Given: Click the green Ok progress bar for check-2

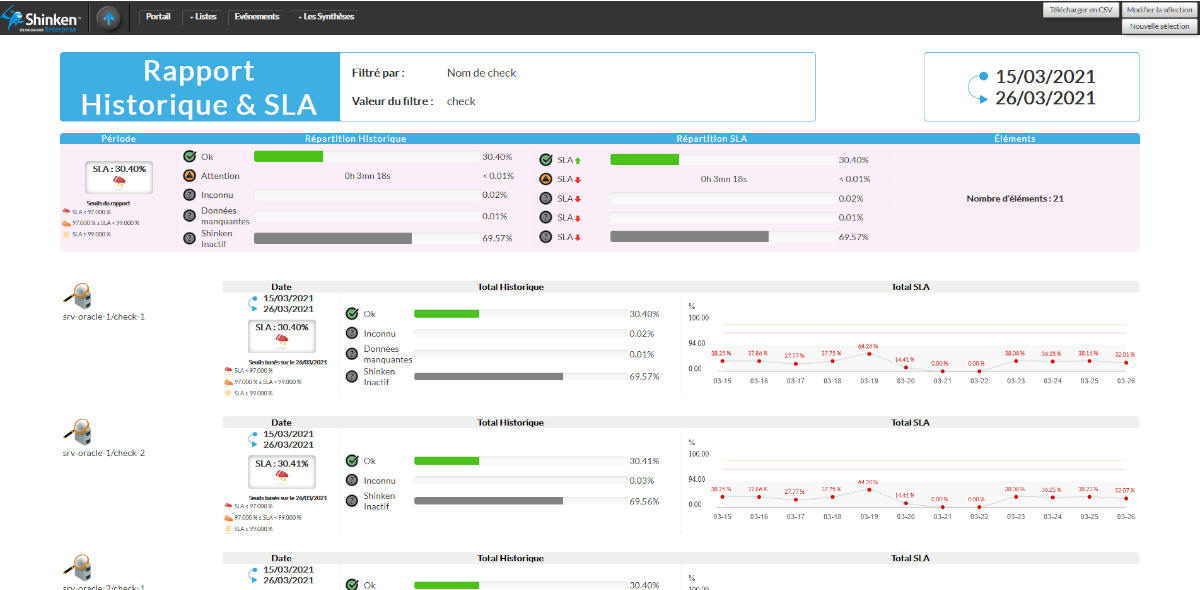Looking at the screenshot, I should coord(446,461).
